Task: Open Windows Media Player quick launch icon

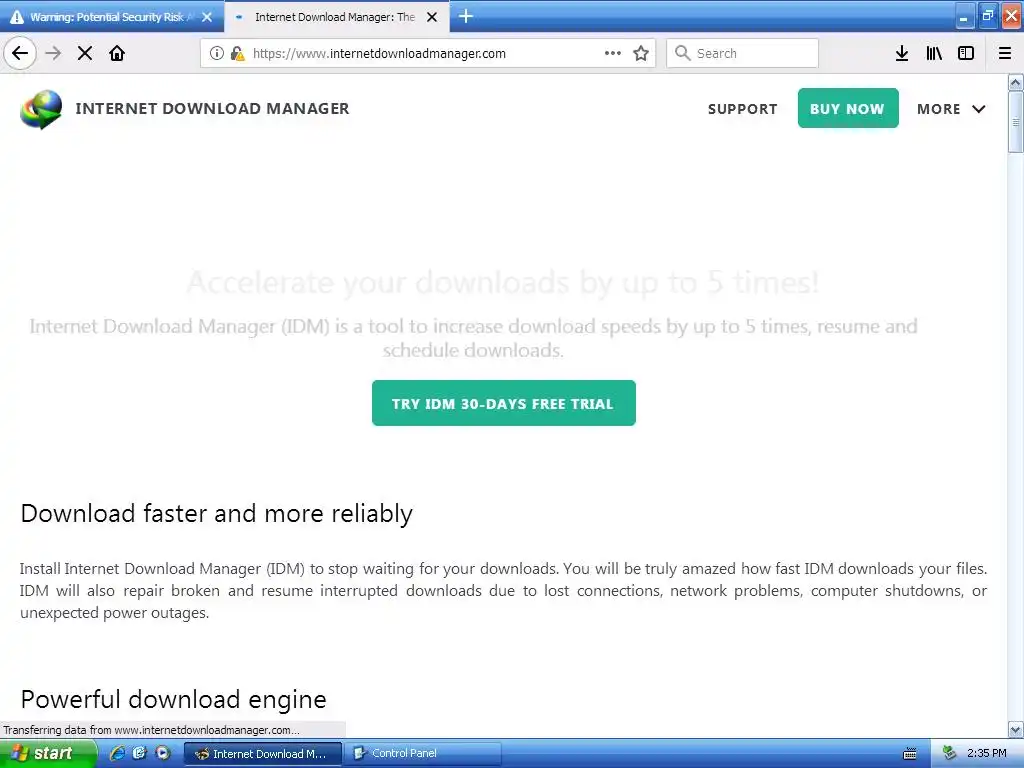Action: [163, 753]
